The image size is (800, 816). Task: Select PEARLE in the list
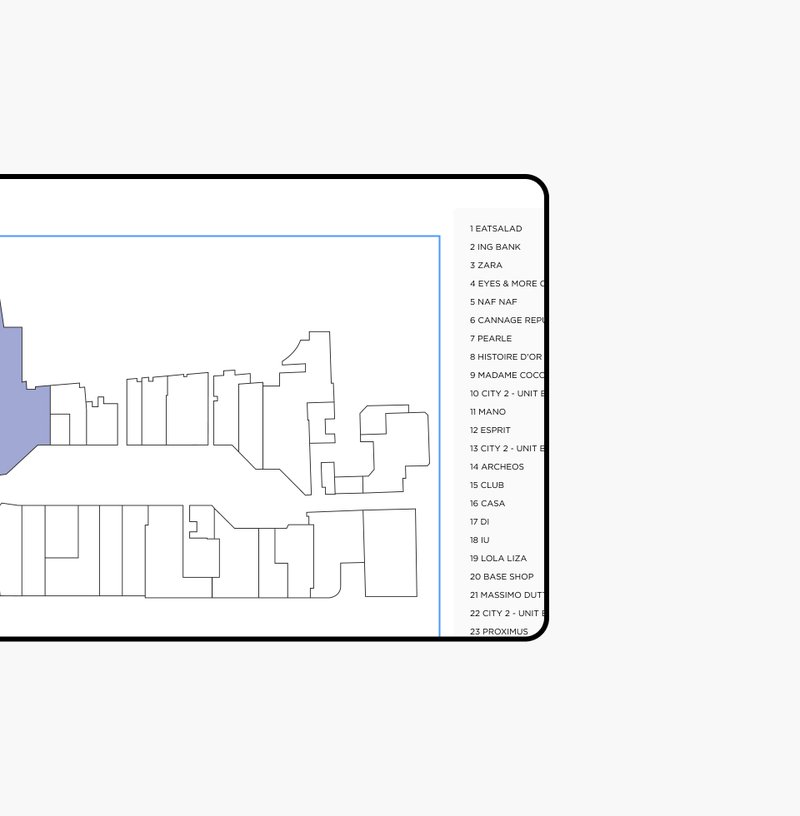(x=491, y=339)
